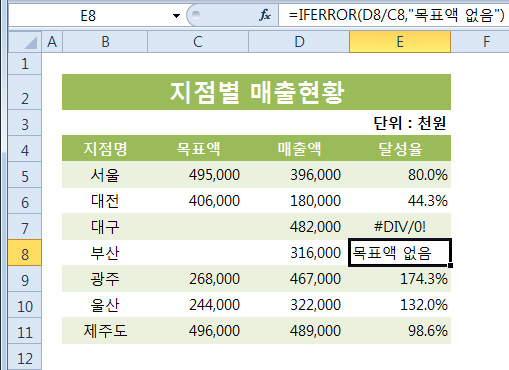
Task: Select row 7 header
Action: (x=25, y=227)
